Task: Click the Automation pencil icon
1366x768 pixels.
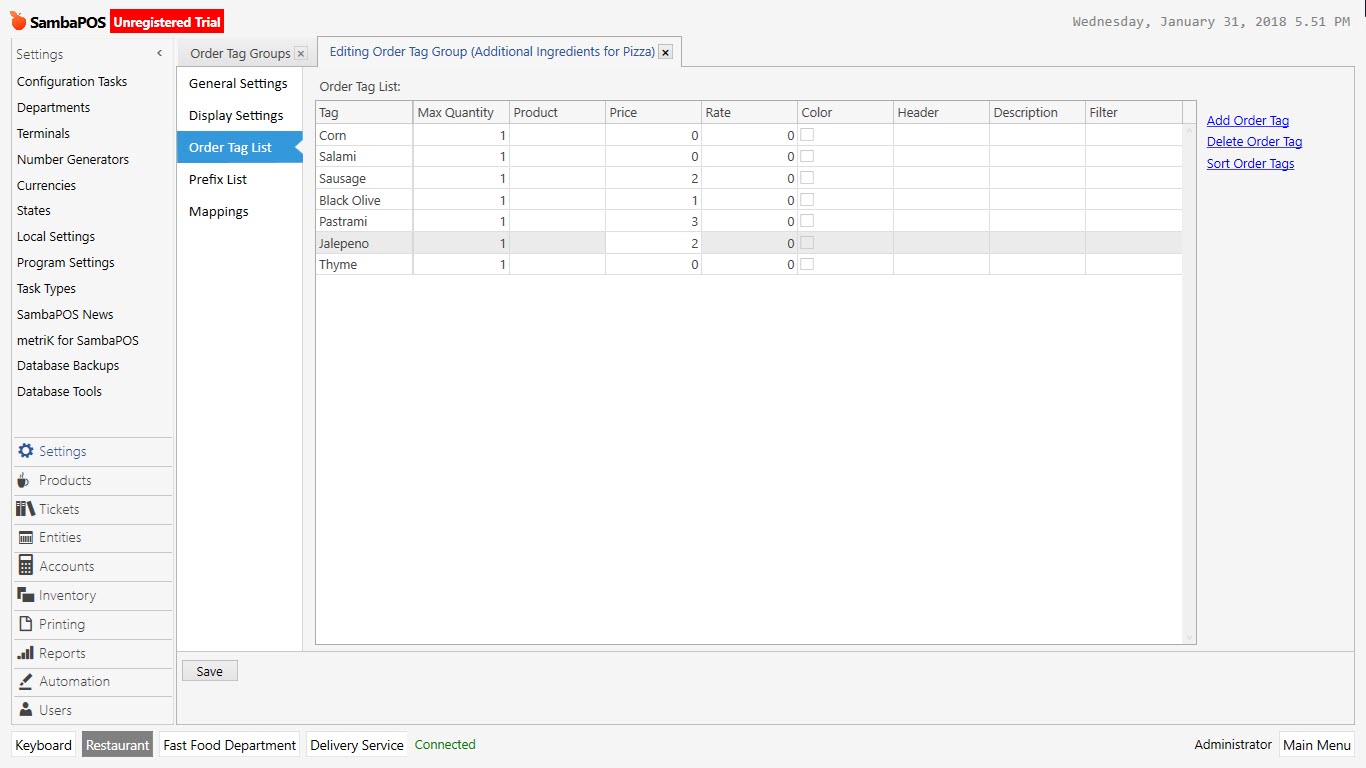Action: coord(25,681)
